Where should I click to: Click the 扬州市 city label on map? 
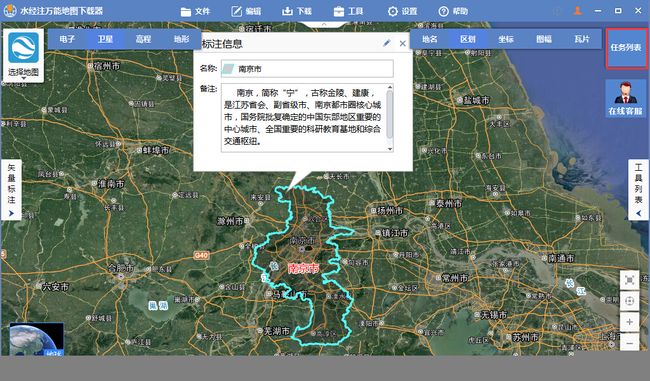point(390,210)
